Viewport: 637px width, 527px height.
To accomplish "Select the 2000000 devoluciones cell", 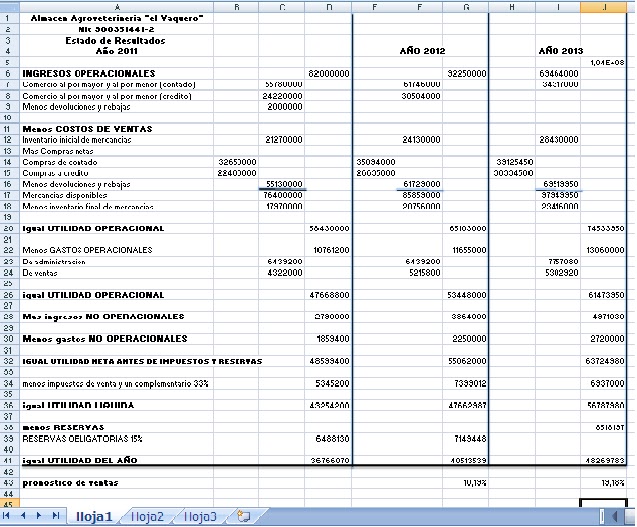I will click(x=282, y=107).
